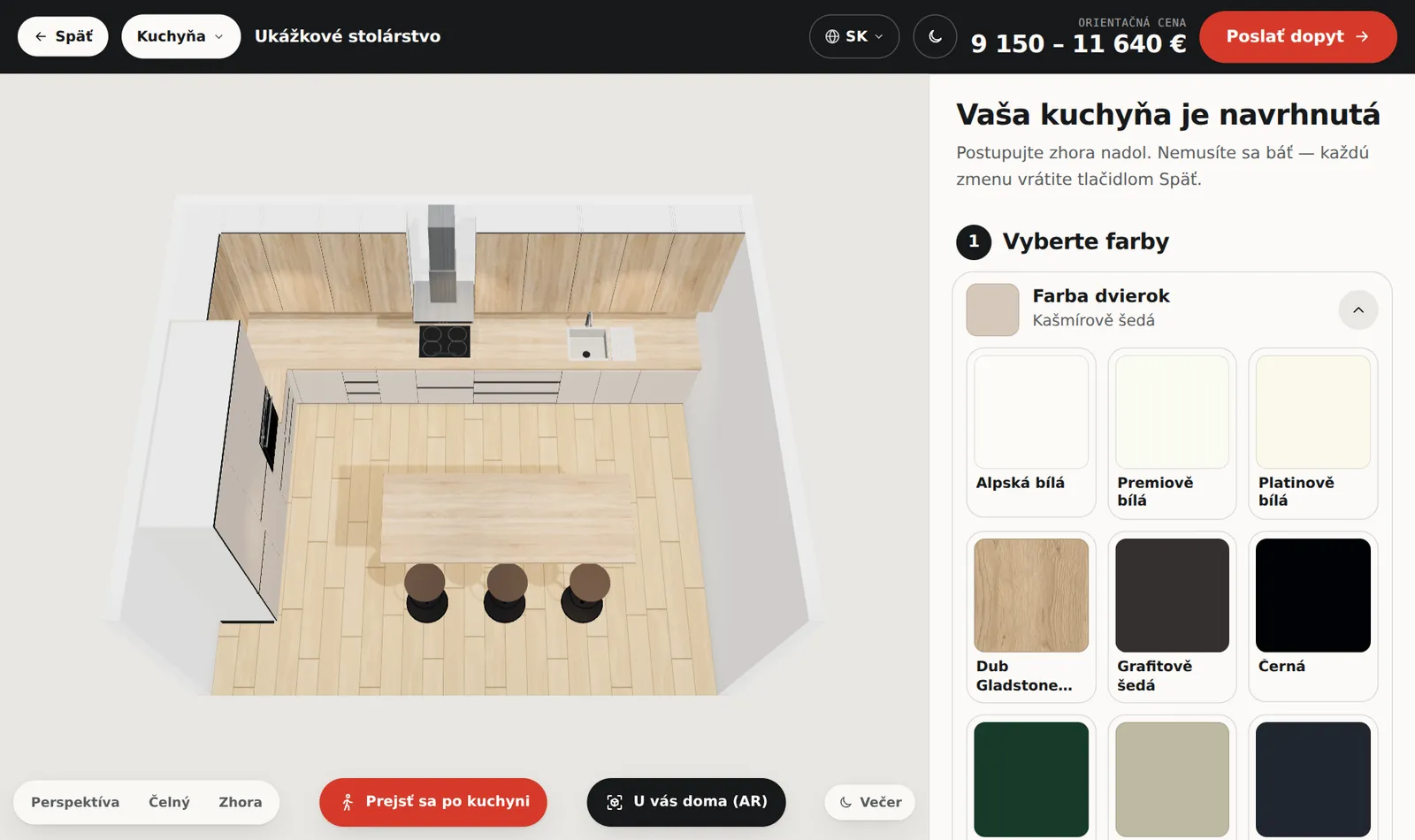Viewport: 1415px width, 840px height.
Task: Toggle Večer evening lighting
Action: (870, 802)
